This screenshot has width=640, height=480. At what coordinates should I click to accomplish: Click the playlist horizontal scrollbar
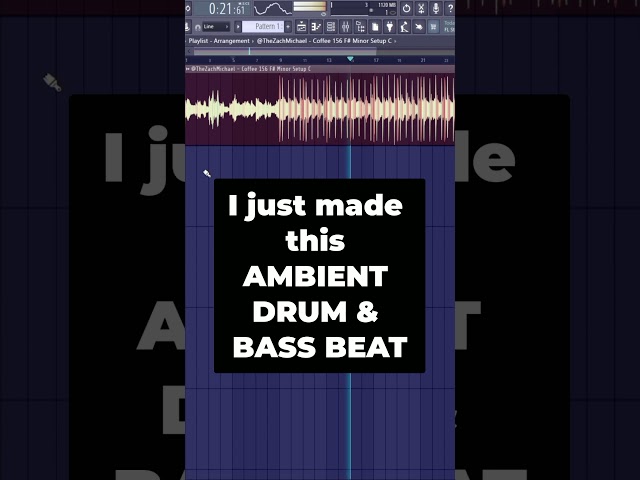point(285,52)
